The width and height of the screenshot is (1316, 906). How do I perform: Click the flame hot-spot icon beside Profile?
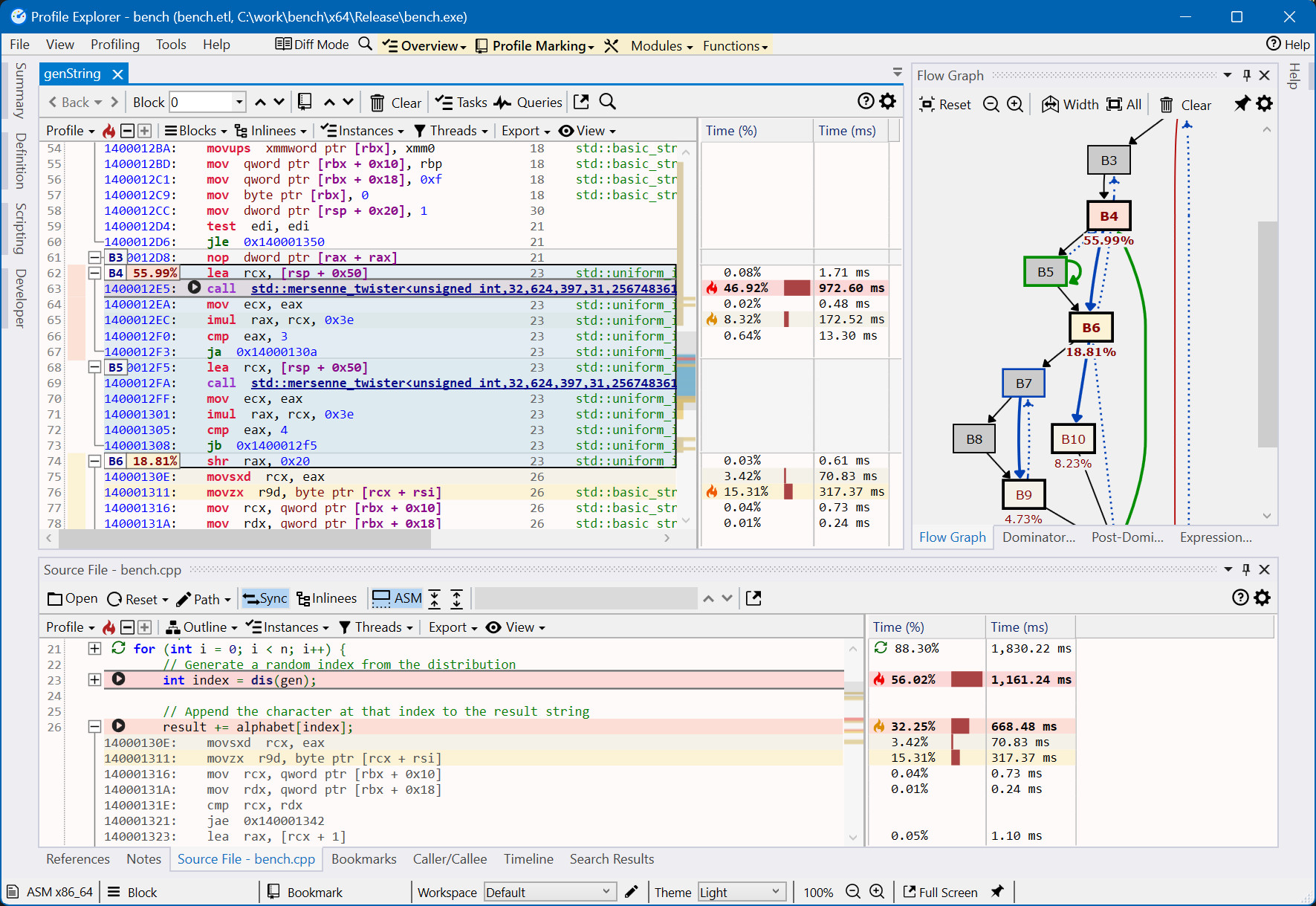click(x=109, y=131)
